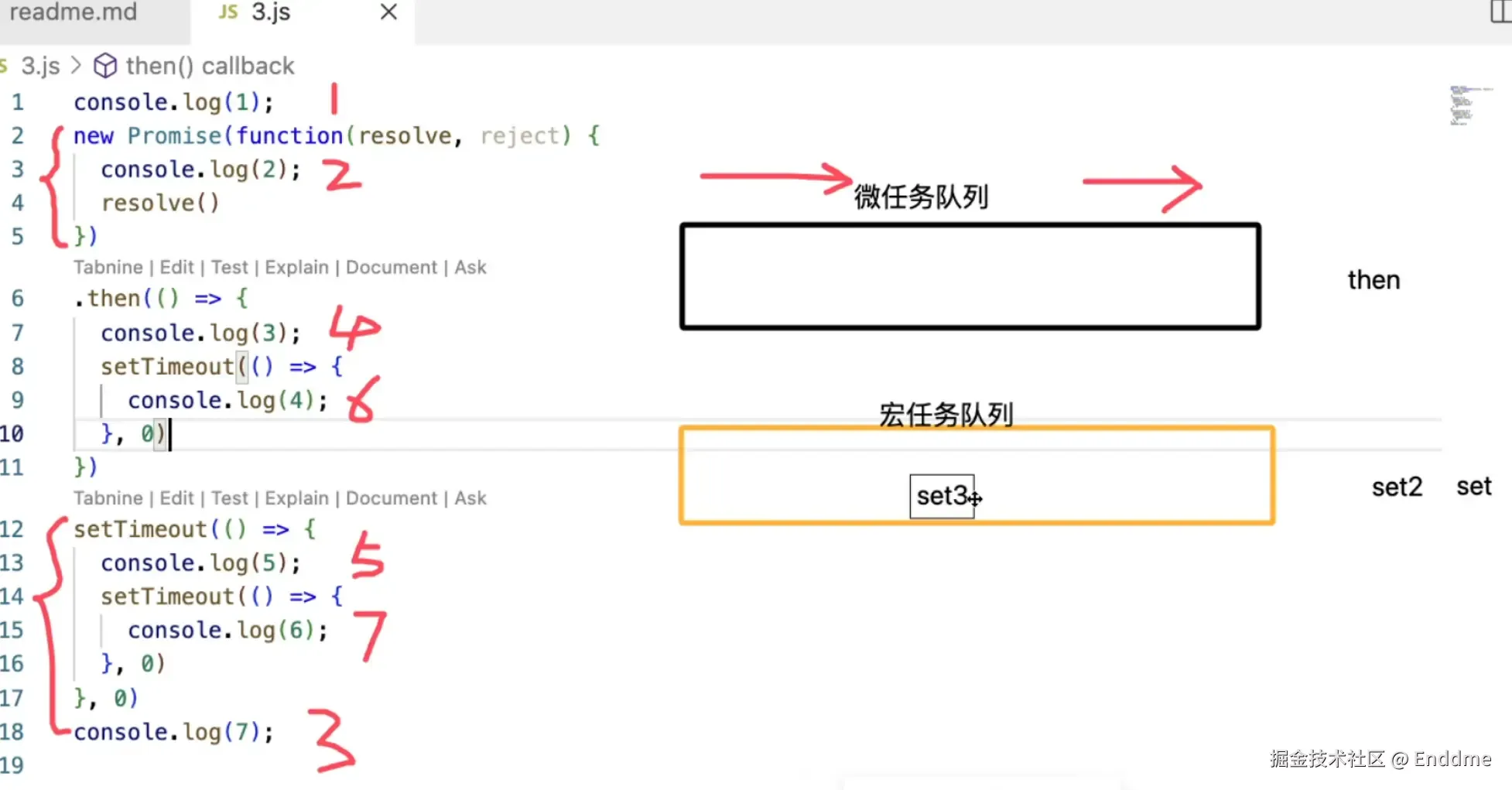
Task: Click Tabnine Explain above line 6
Action: coord(296,268)
